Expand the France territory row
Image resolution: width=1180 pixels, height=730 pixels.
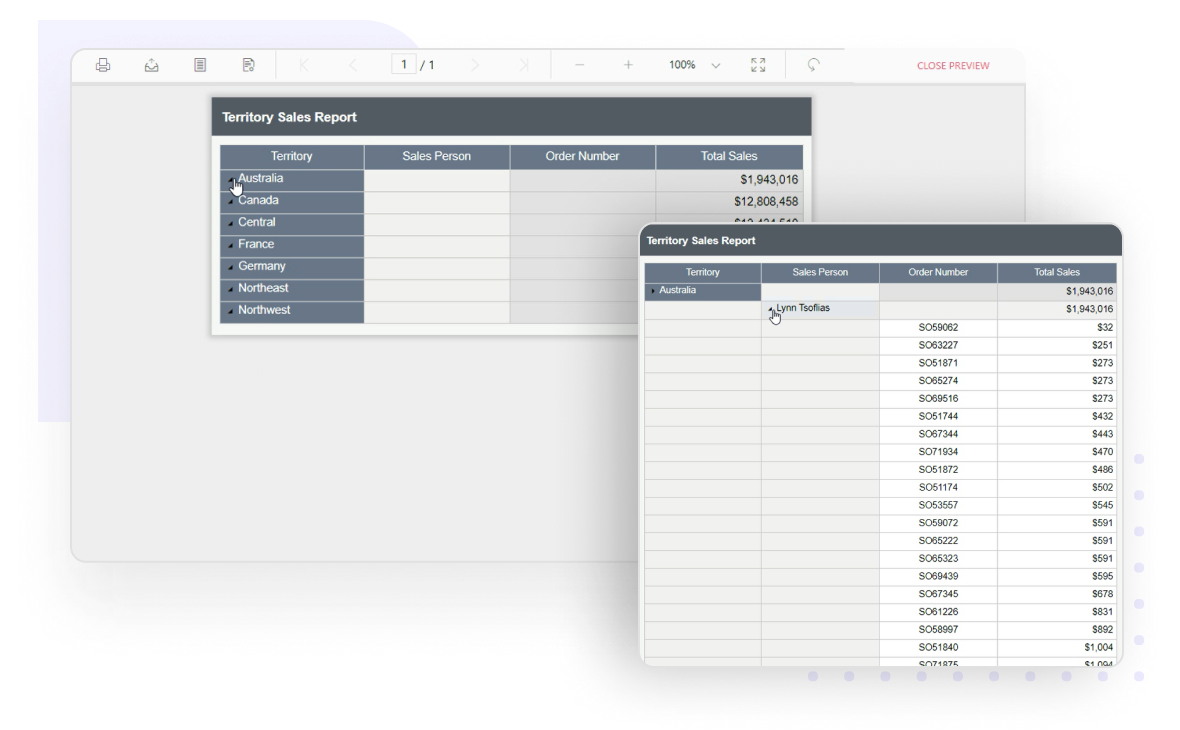tap(230, 246)
